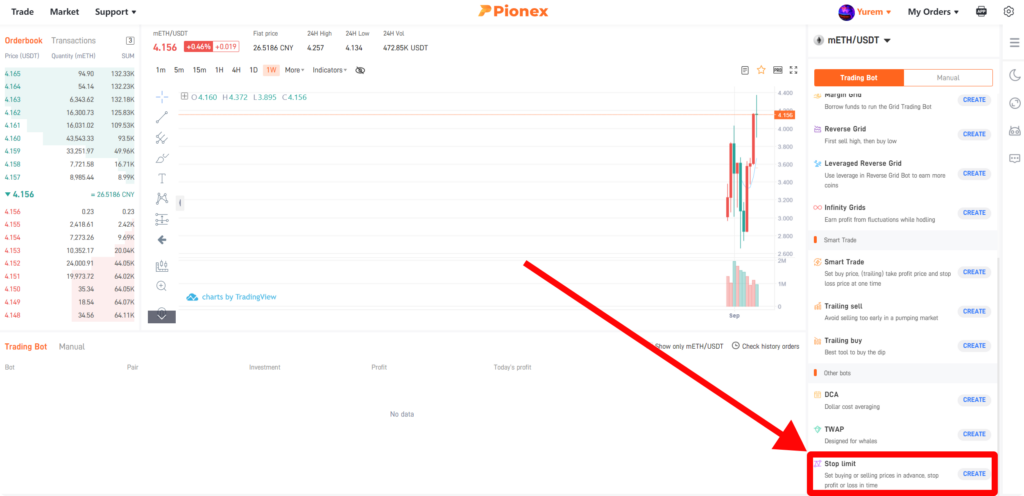Image resolution: width=1024 pixels, height=496 pixels.
Task: Select the trend line drawing tool
Action: (162, 117)
